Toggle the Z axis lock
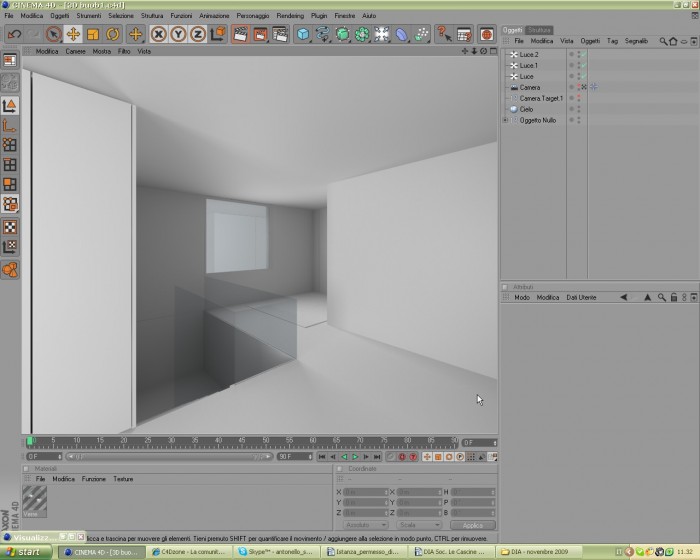The height and width of the screenshot is (560, 700). click(x=198, y=34)
